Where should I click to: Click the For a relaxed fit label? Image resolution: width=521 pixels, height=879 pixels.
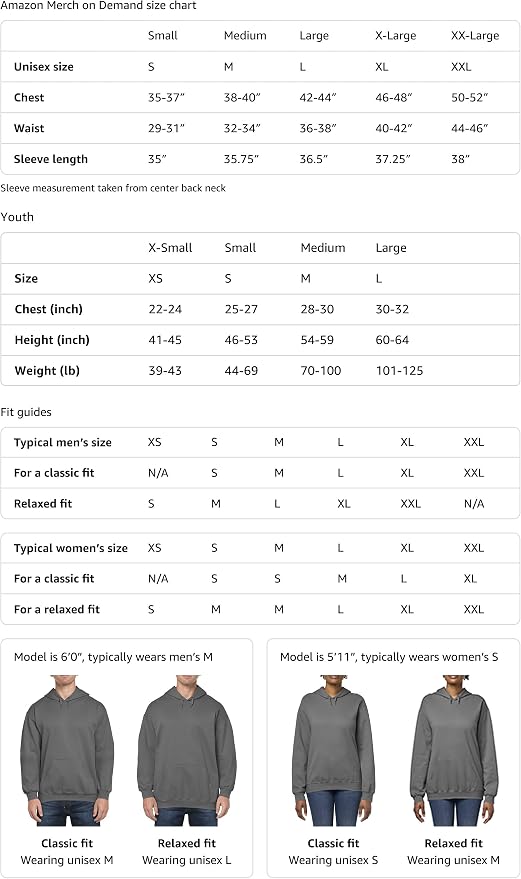pyautogui.click(x=57, y=609)
